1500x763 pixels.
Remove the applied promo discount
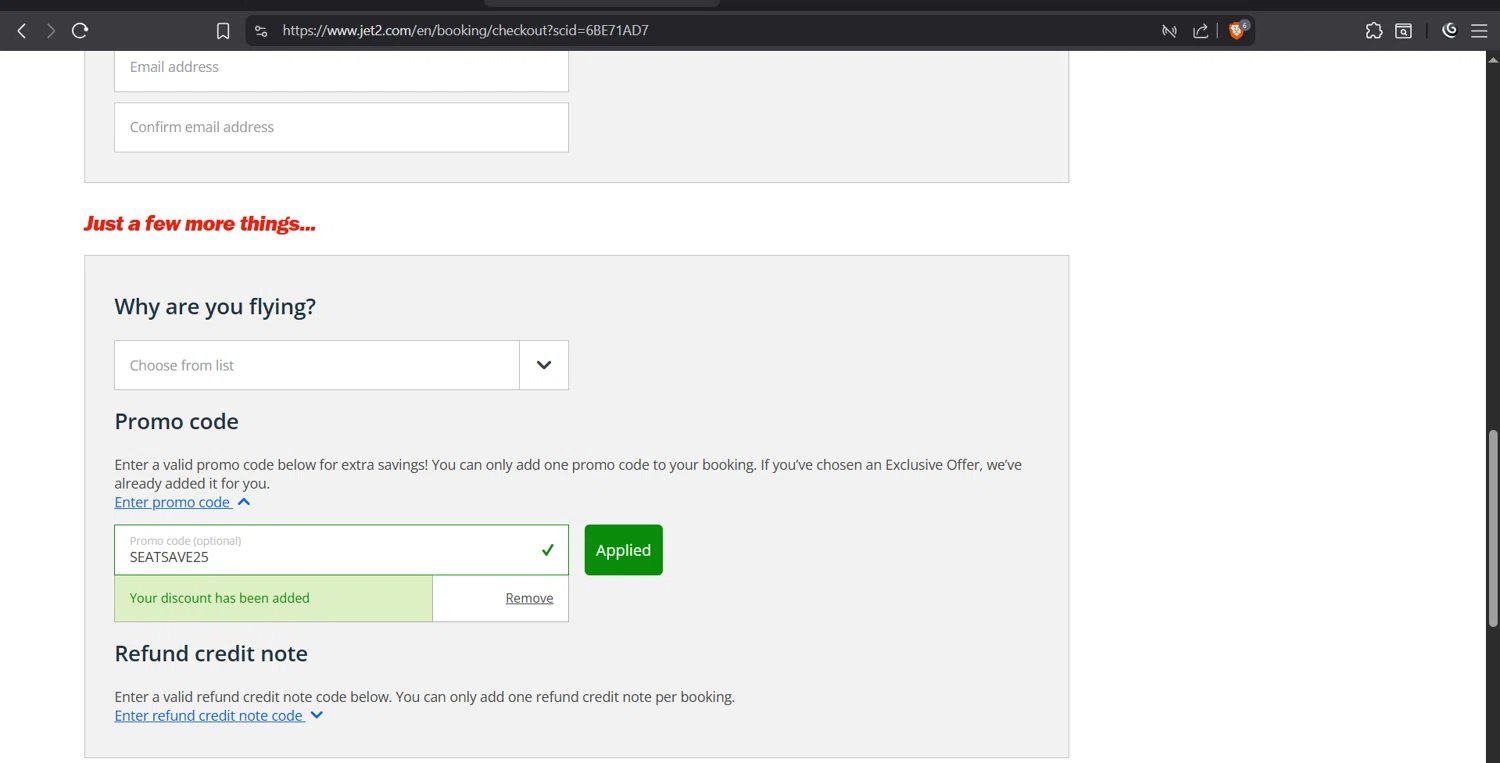click(529, 598)
